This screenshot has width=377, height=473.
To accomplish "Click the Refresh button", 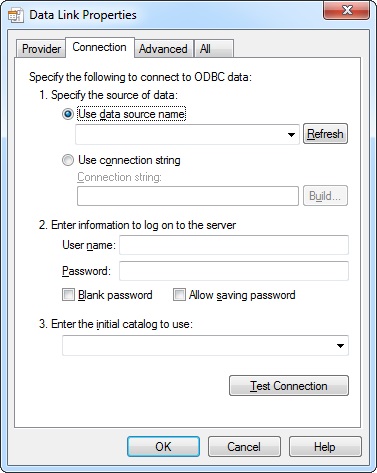I will (x=325, y=134).
